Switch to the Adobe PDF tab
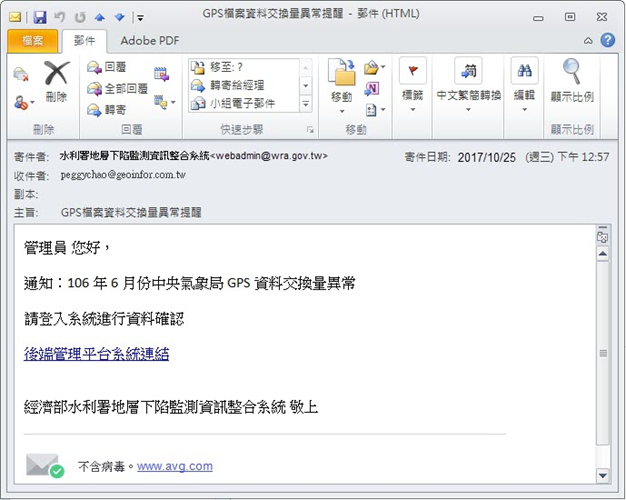 click(151, 41)
